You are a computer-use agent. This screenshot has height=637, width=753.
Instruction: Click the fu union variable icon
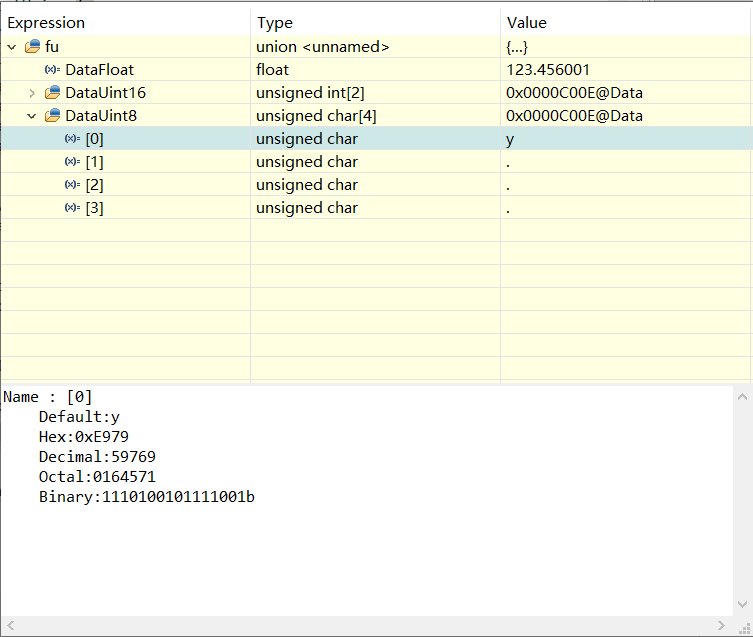pos(33,47)
